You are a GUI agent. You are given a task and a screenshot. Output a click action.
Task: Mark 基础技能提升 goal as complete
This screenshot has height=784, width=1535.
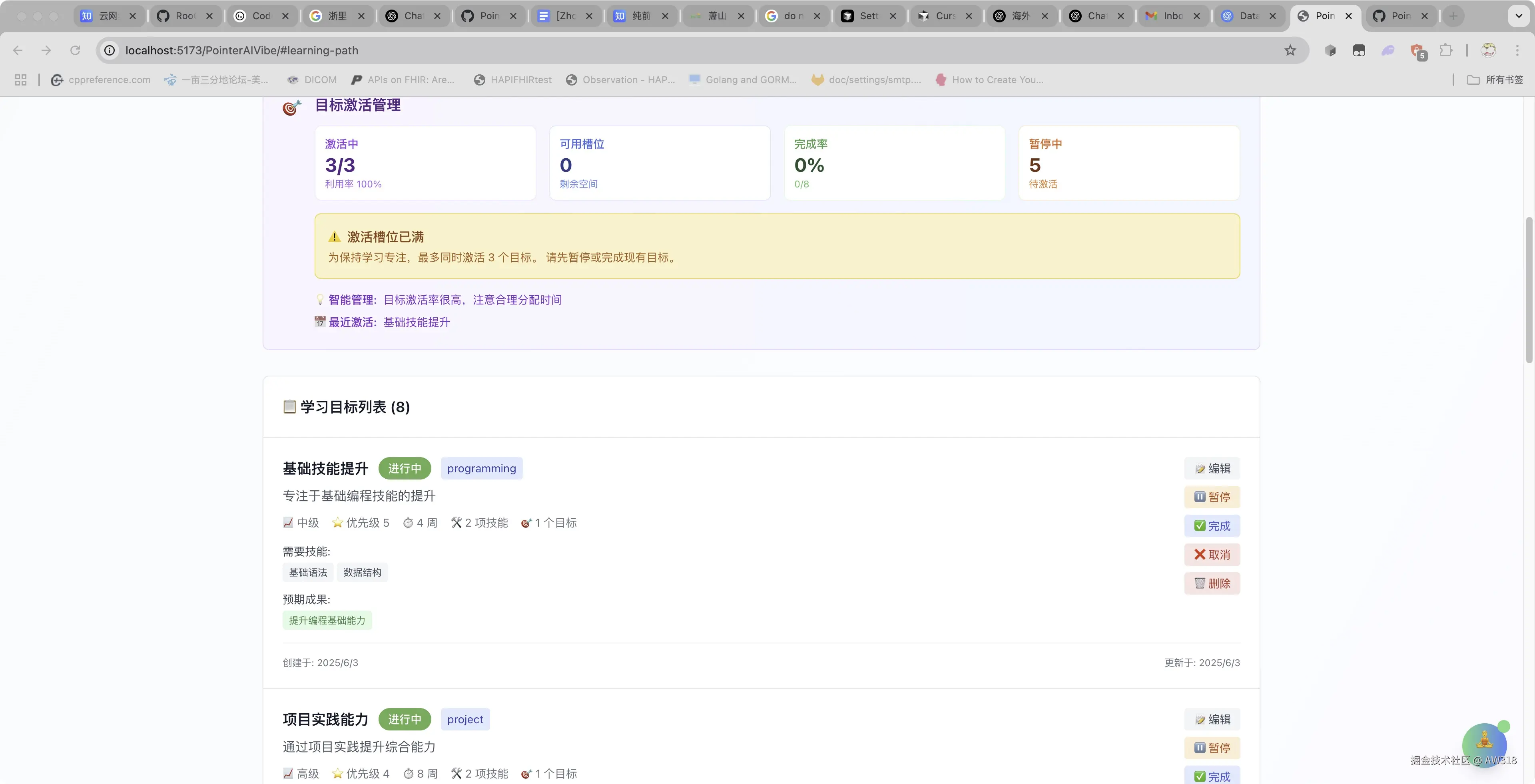[1212, 525]
